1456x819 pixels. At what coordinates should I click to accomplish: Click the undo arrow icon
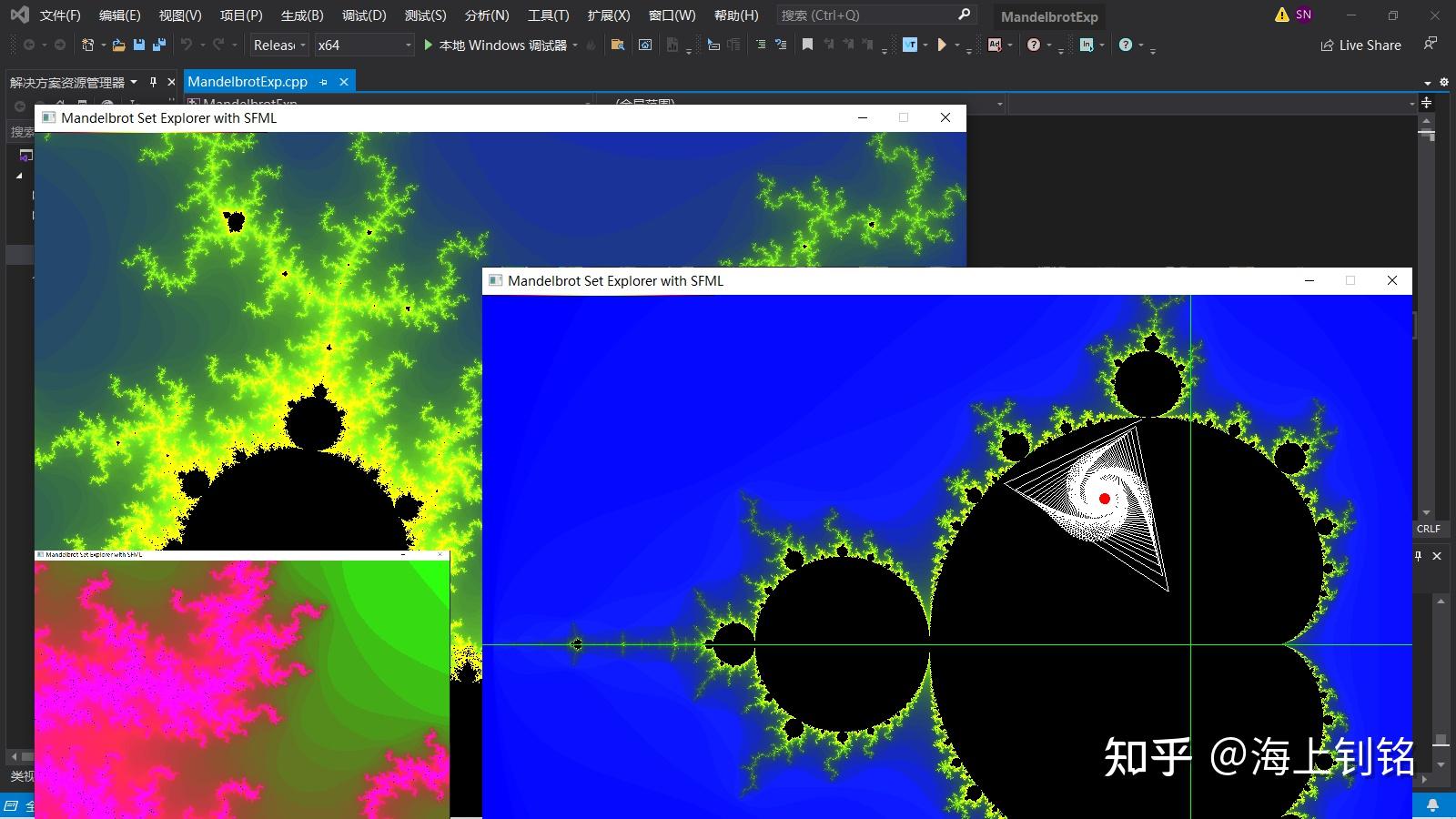pyautogui.click(x=187, y=45)
